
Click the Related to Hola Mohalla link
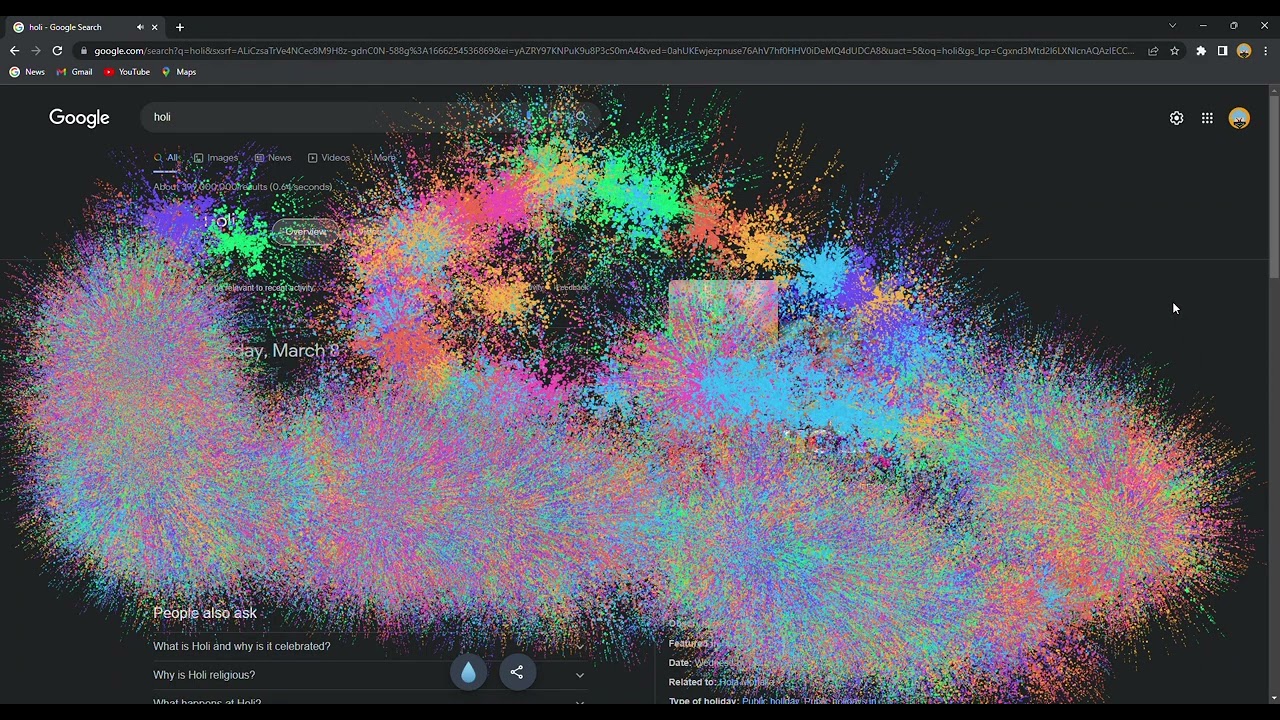746,682
